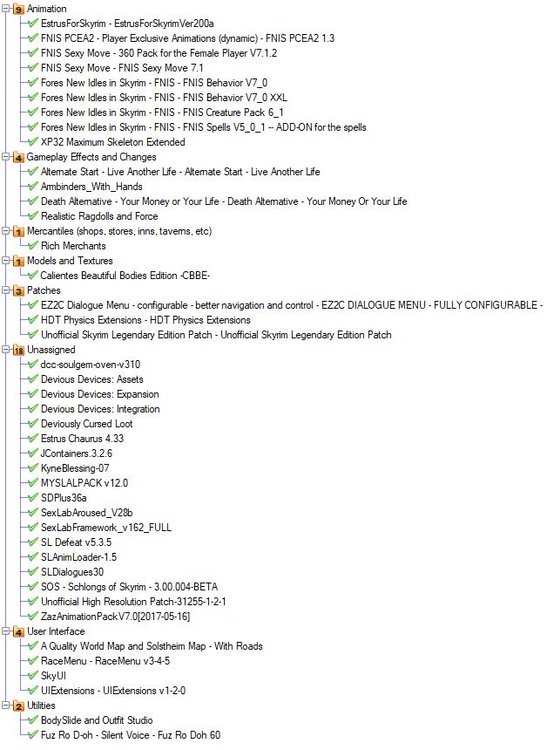The image size is (554, 750).
Task: Click checkmark icon beside KyneBlessing-07
Action: 33,468
